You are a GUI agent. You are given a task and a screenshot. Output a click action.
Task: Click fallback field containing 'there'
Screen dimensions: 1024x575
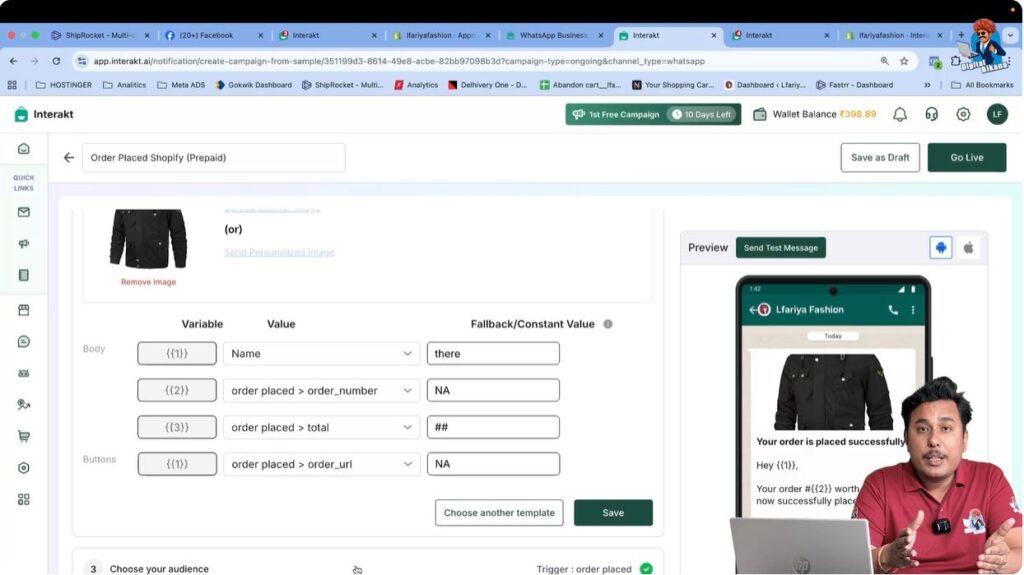[493, 353]
